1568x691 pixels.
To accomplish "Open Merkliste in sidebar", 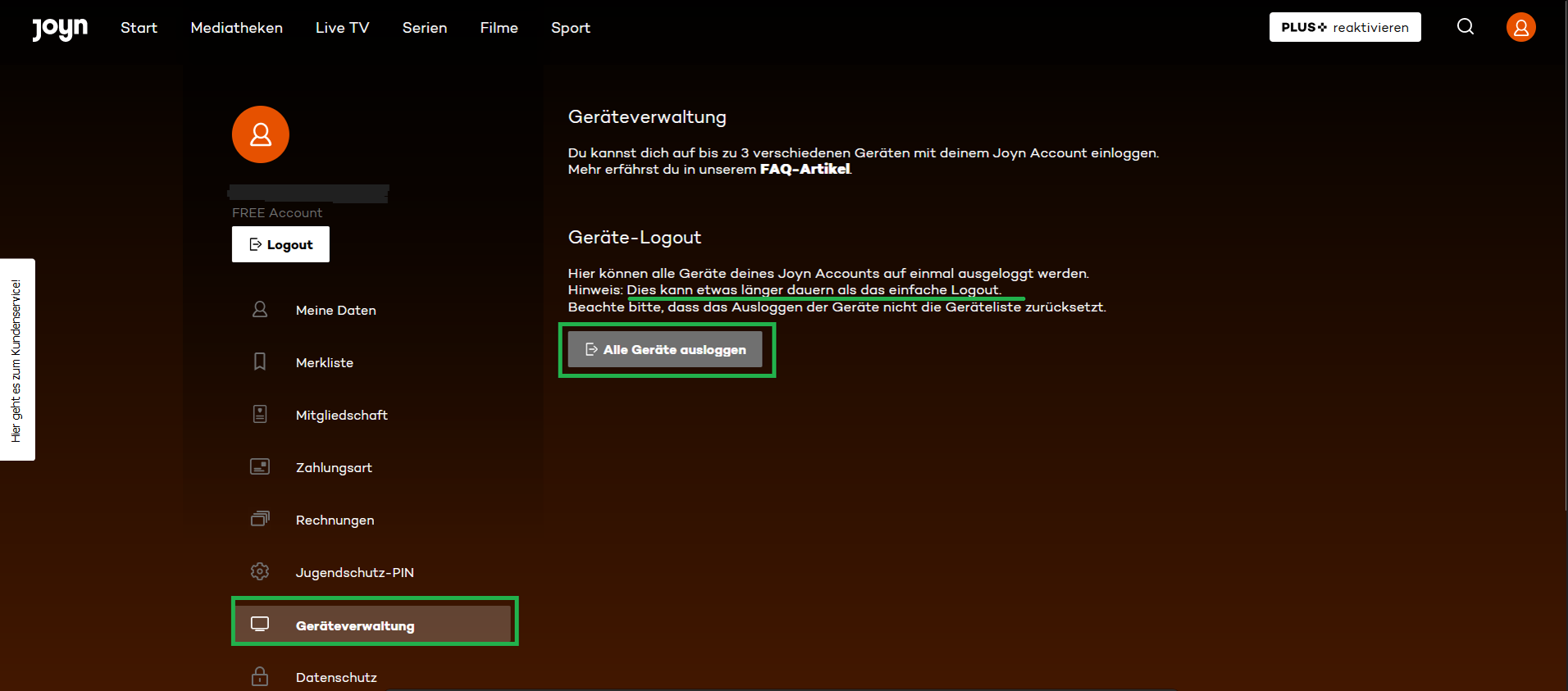I will [x=325, y=362].
